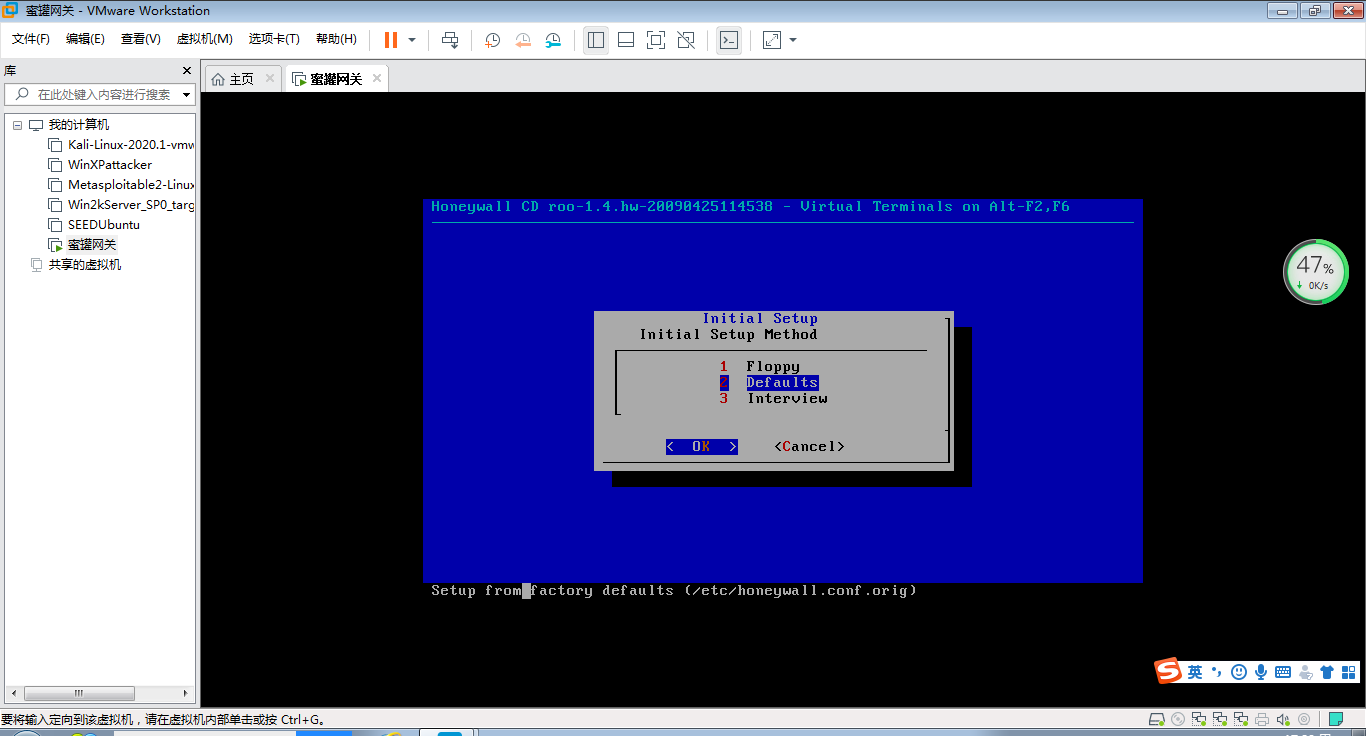Click the second network adapter status icon

click(x=1220, y=719)
